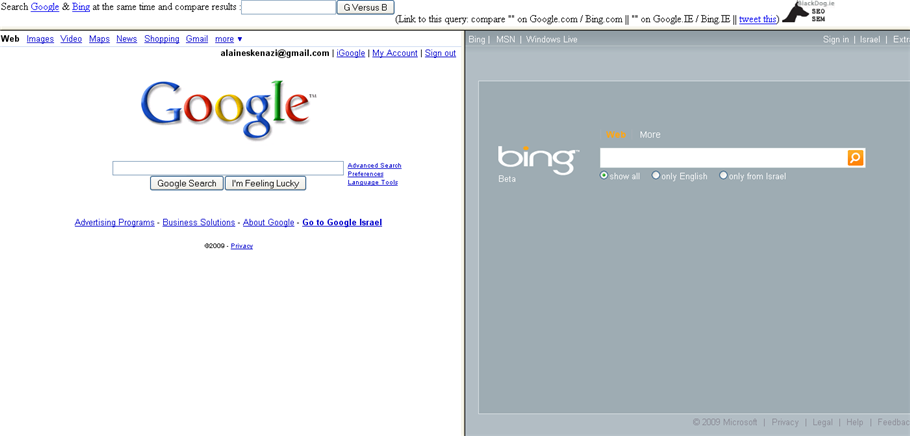Screen dimensions: 910x436
Task: Focus the Bing search text box
Action: 724,158
